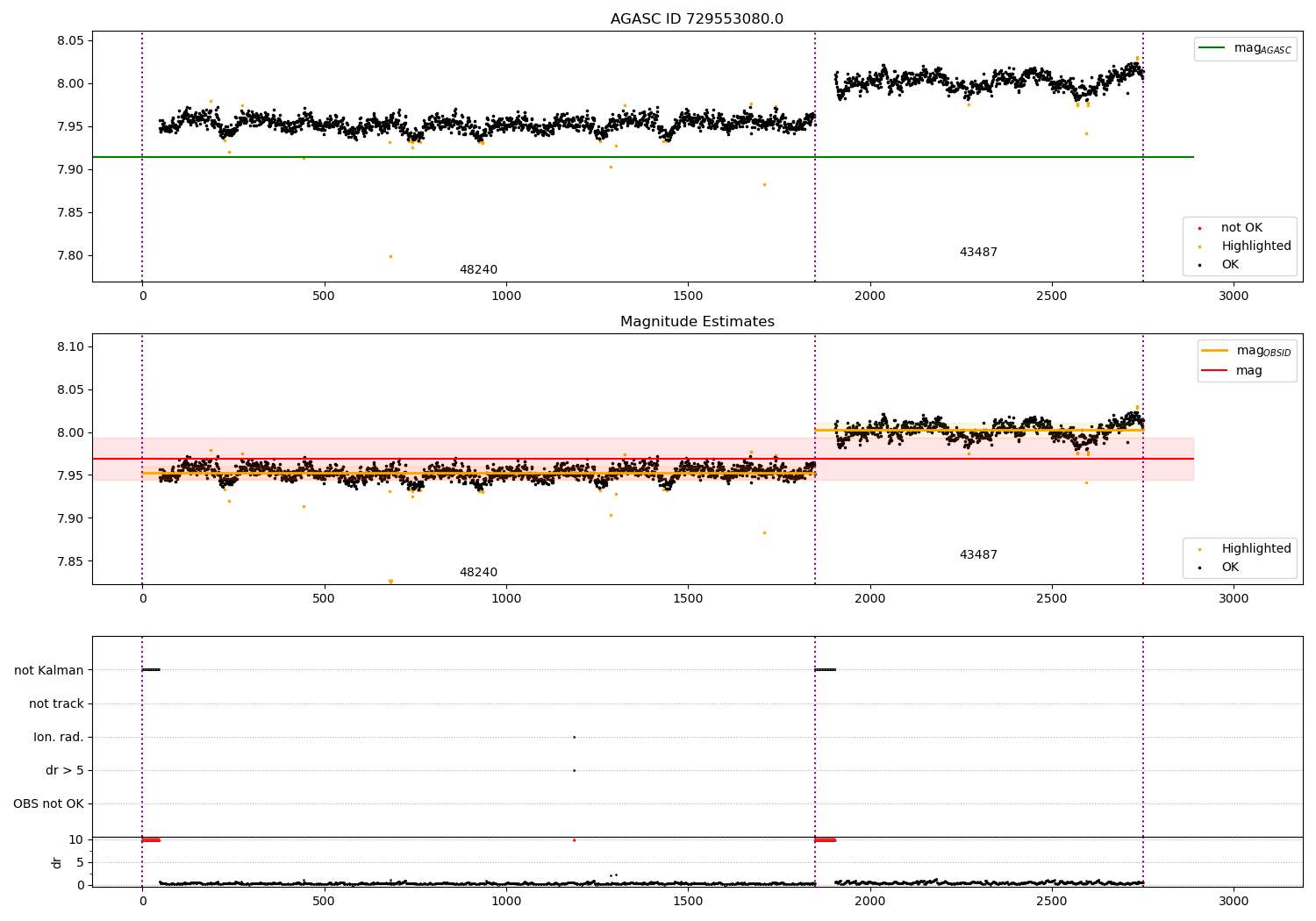Click the 'dr' y-axis label
Image resolution: width=1316 pixels, height=921 pixels.
tap(57, 862)
